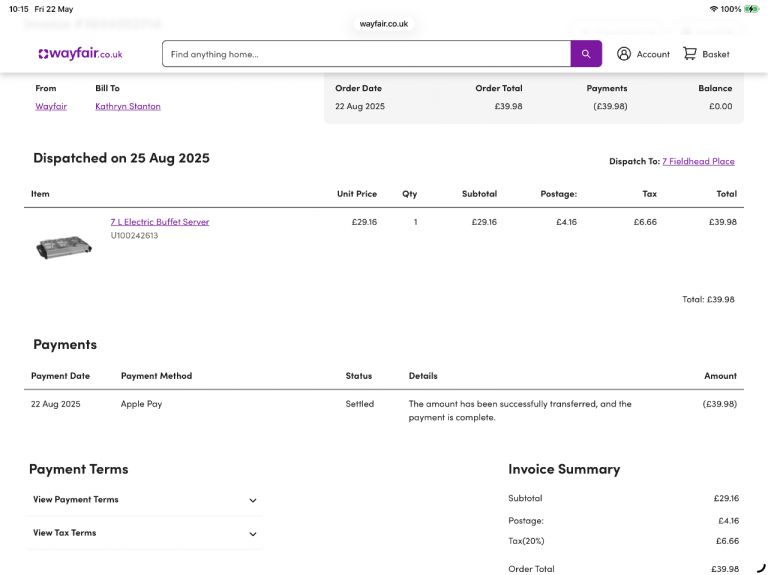
Task: Click the purple search magnifier button
Action: 586,54
